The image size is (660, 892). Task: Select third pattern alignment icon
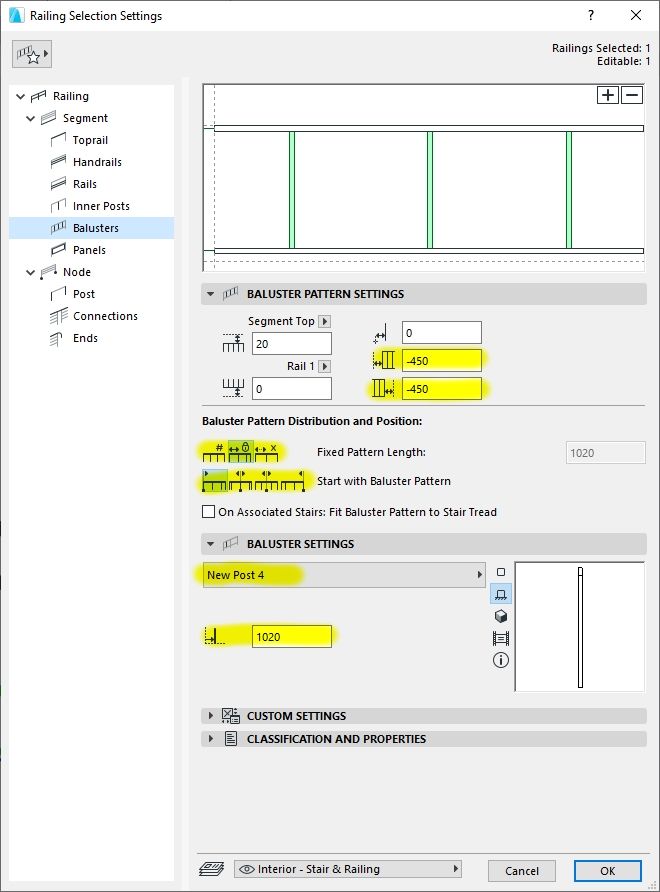point(266,481)
